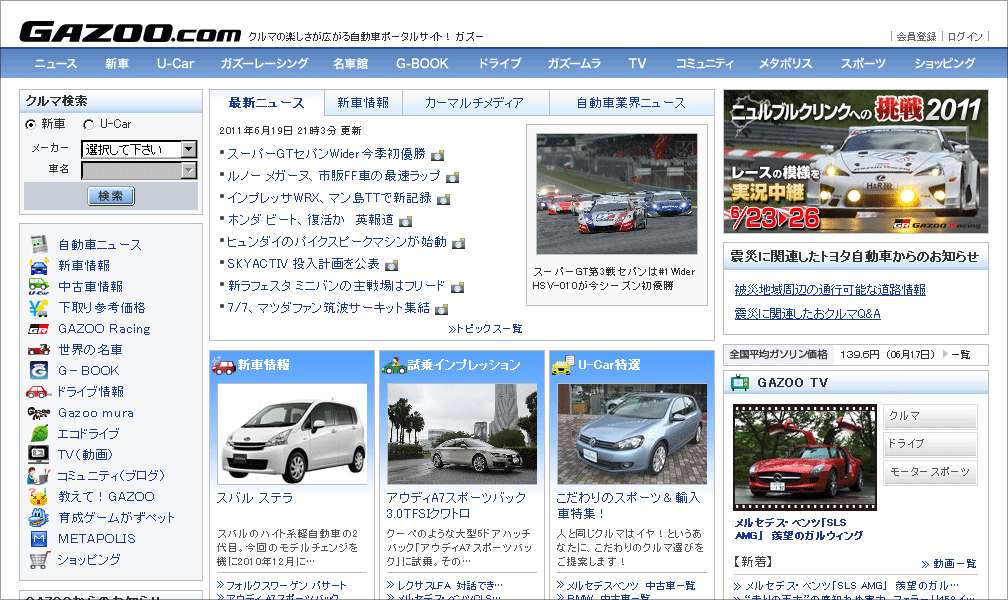The width and height of the screenshot is (1008, 600).
Task: Click camera icon next to インプレッサWRX headline
Action: [x=444, y=199]
